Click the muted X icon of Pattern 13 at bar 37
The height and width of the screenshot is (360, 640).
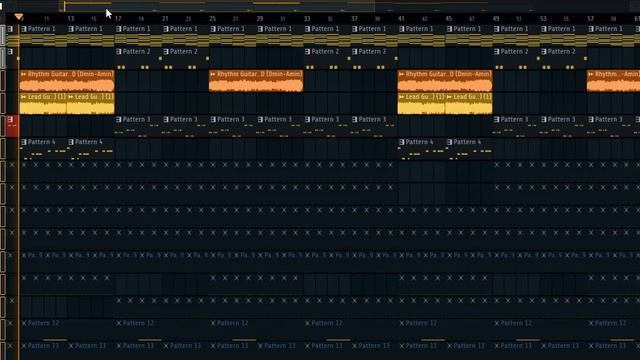coord(355,346)
